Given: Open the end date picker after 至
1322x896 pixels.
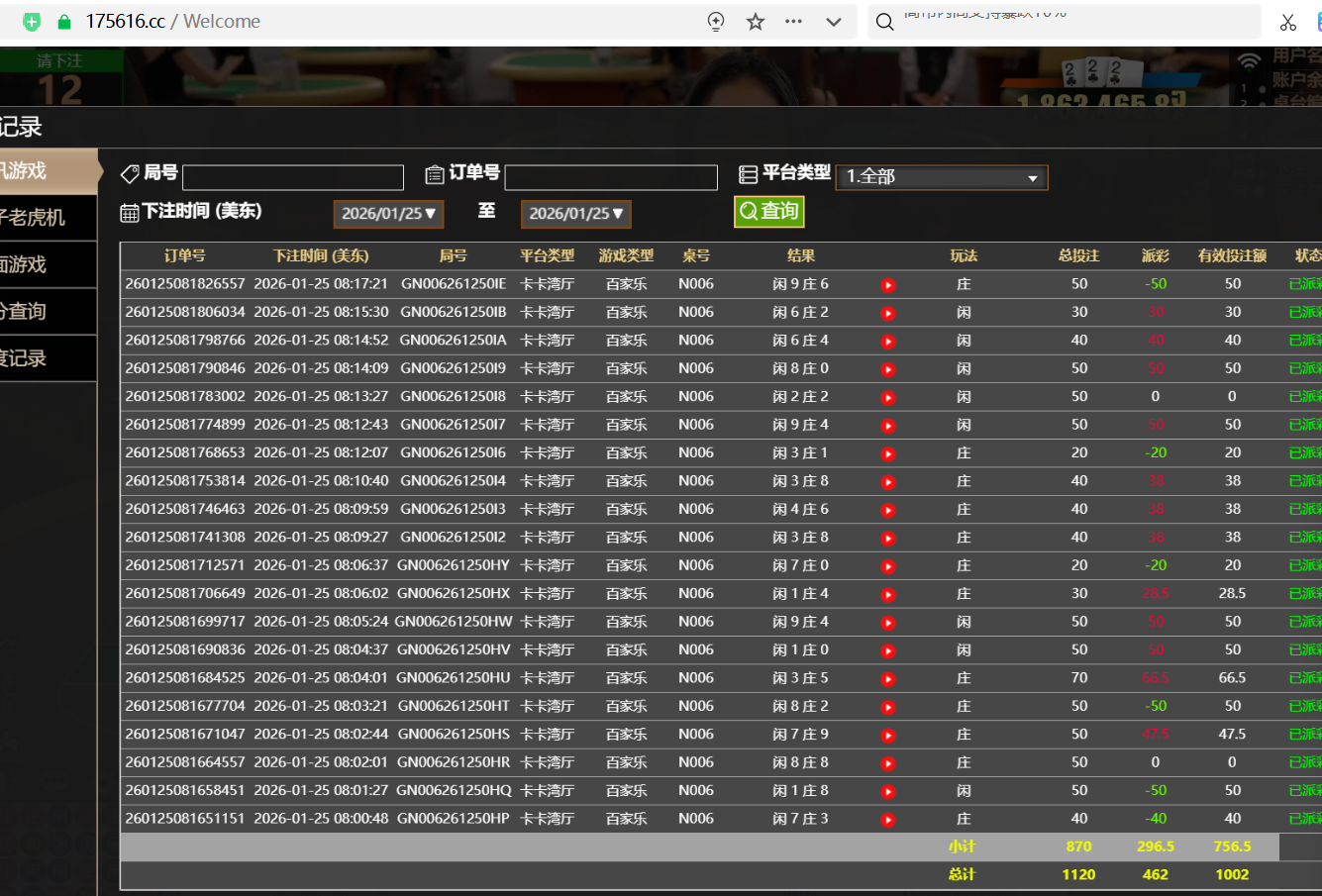Looking at the screenshot, I should click(x=575, y=214).
